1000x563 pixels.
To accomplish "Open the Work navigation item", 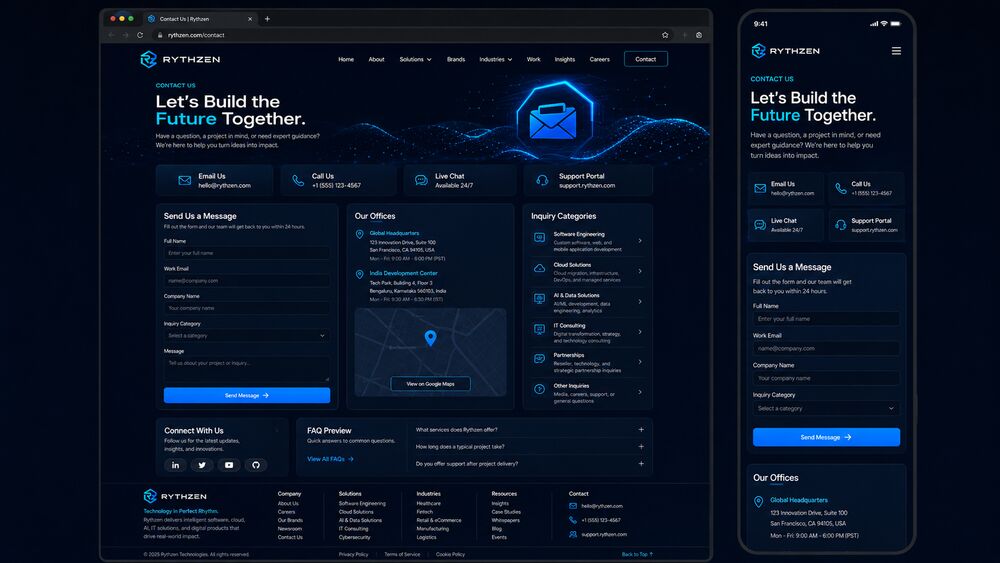I will coord(534,59).
